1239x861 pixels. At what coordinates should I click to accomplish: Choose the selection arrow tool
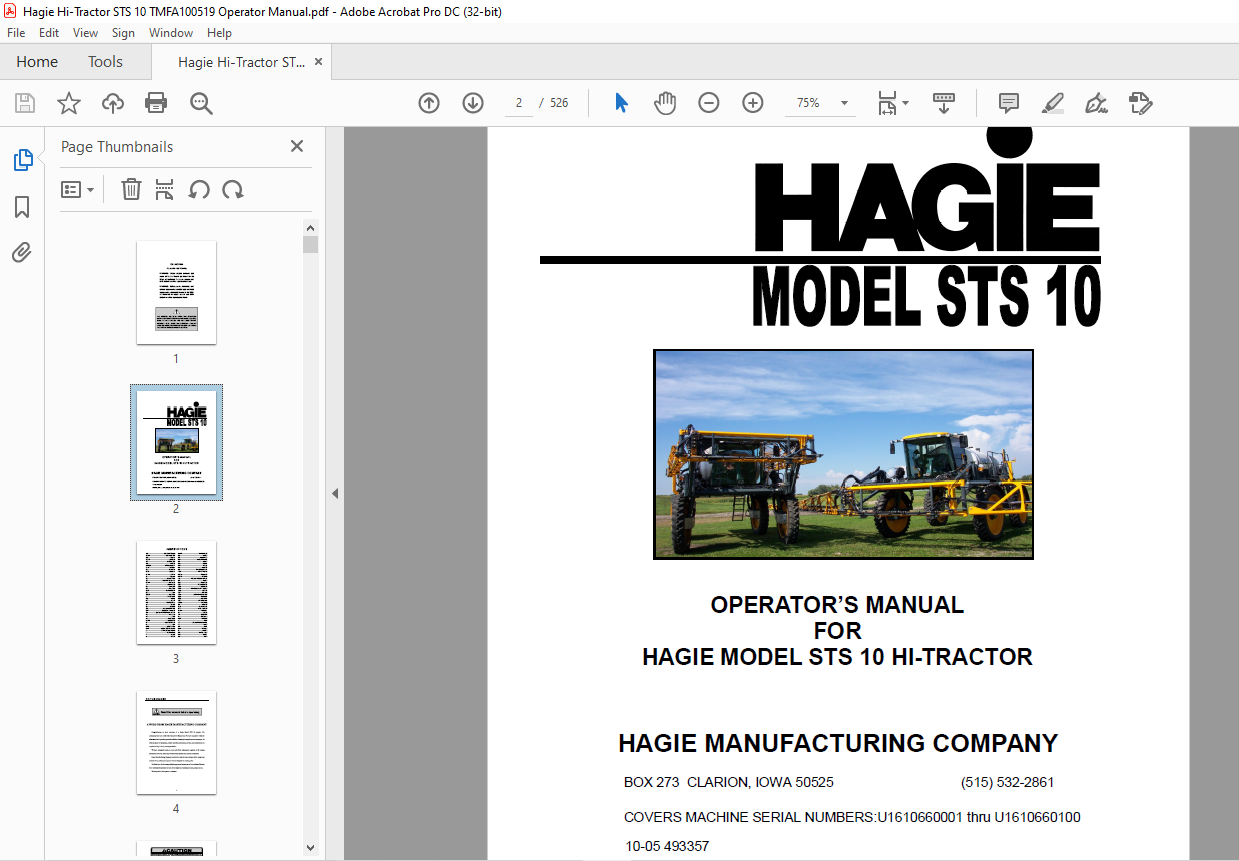tap(621, 103)
